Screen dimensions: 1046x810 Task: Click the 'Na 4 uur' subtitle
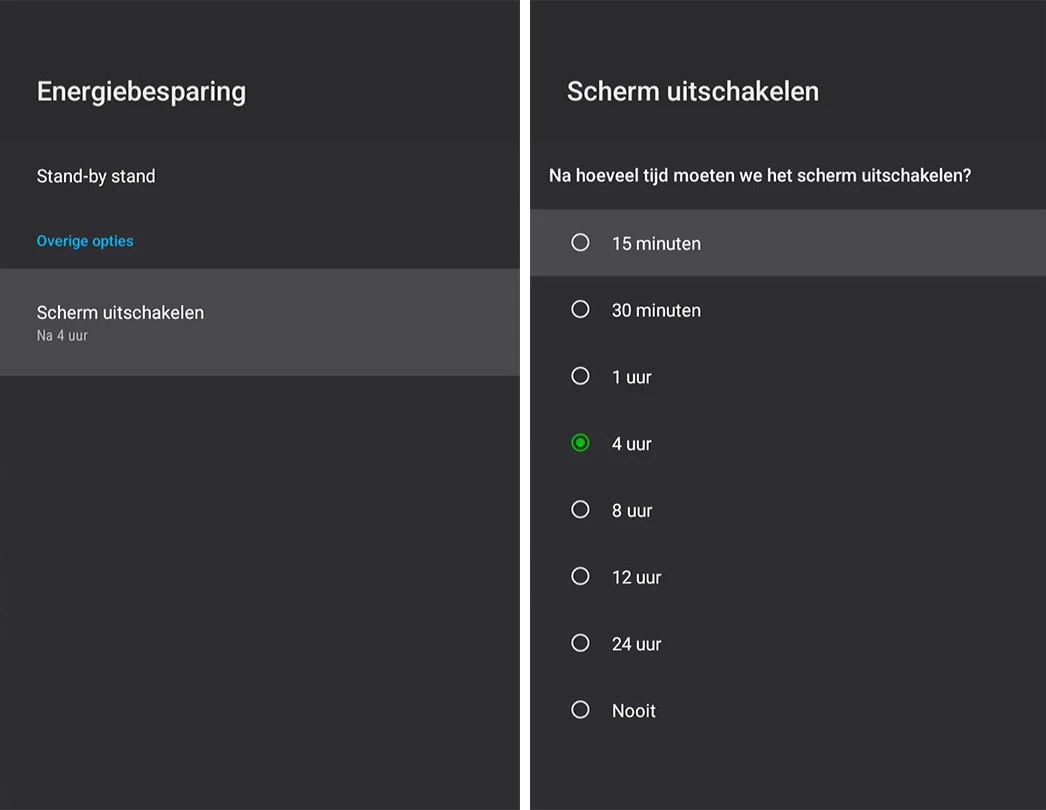pos(62,336)
